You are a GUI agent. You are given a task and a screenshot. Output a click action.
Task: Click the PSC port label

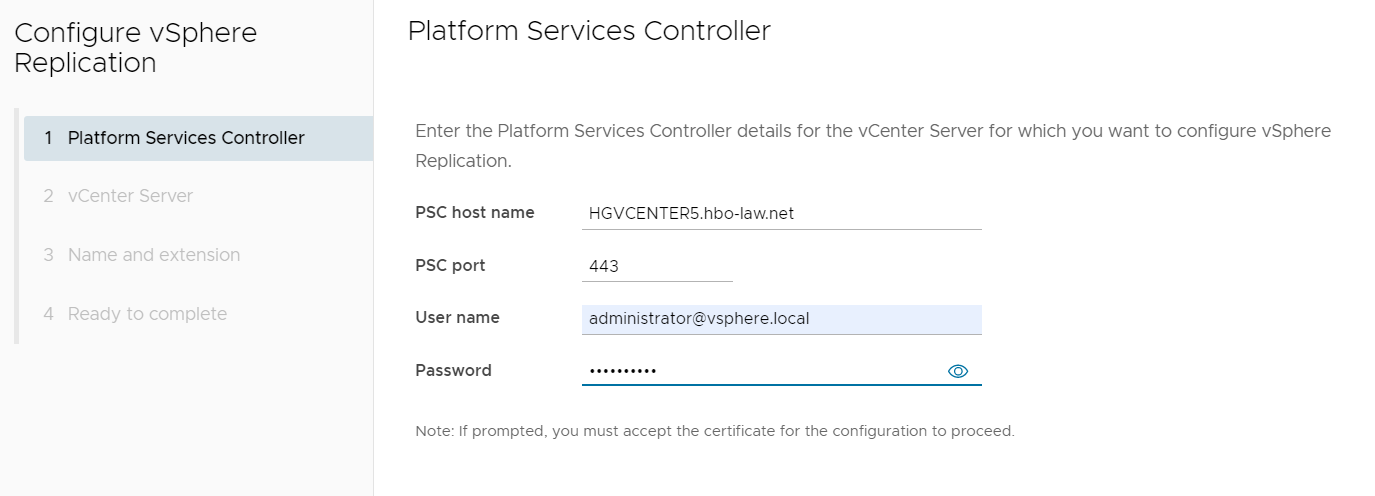click(x=450, y=266)
